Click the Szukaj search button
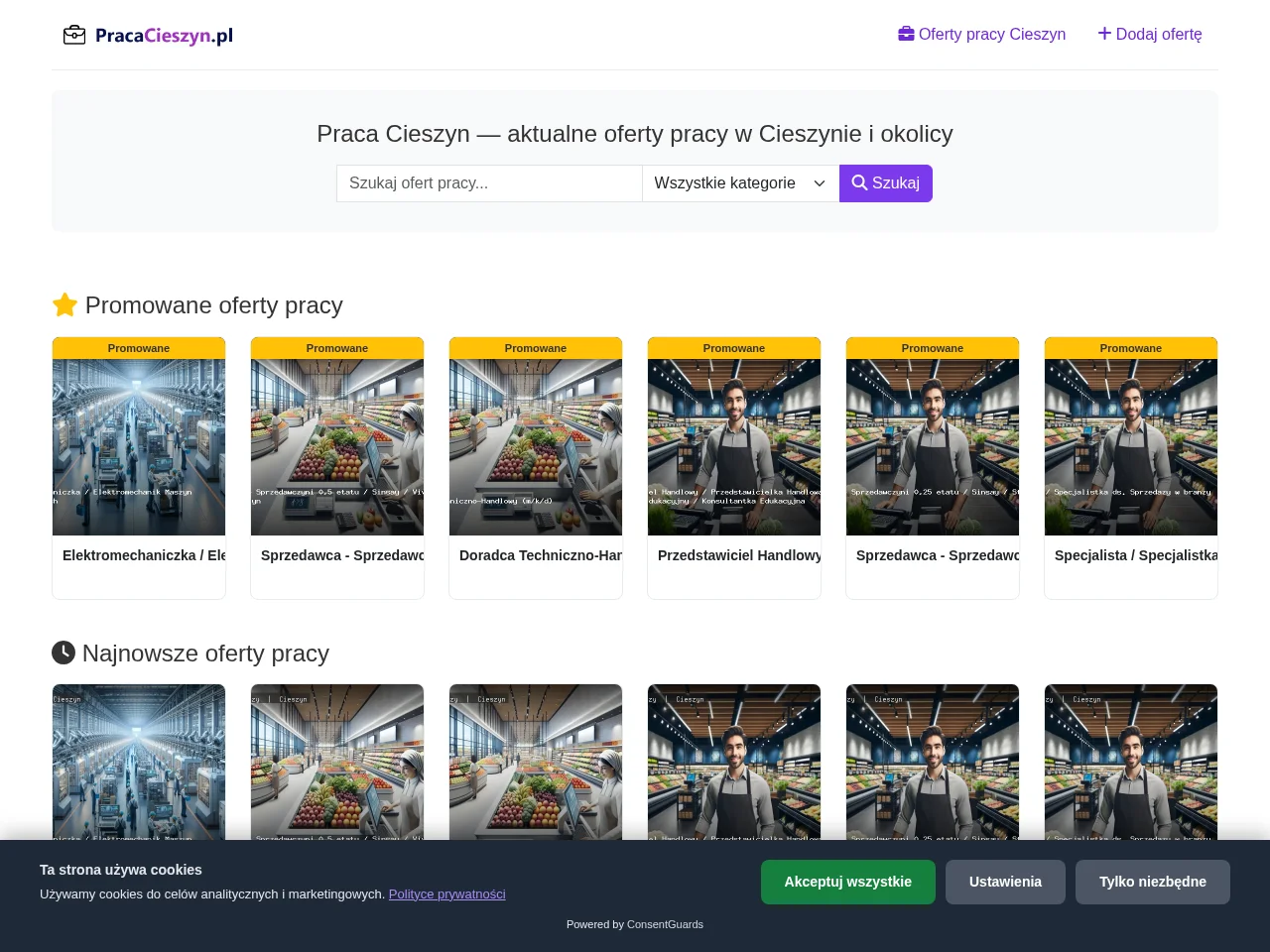 point(886,183)
